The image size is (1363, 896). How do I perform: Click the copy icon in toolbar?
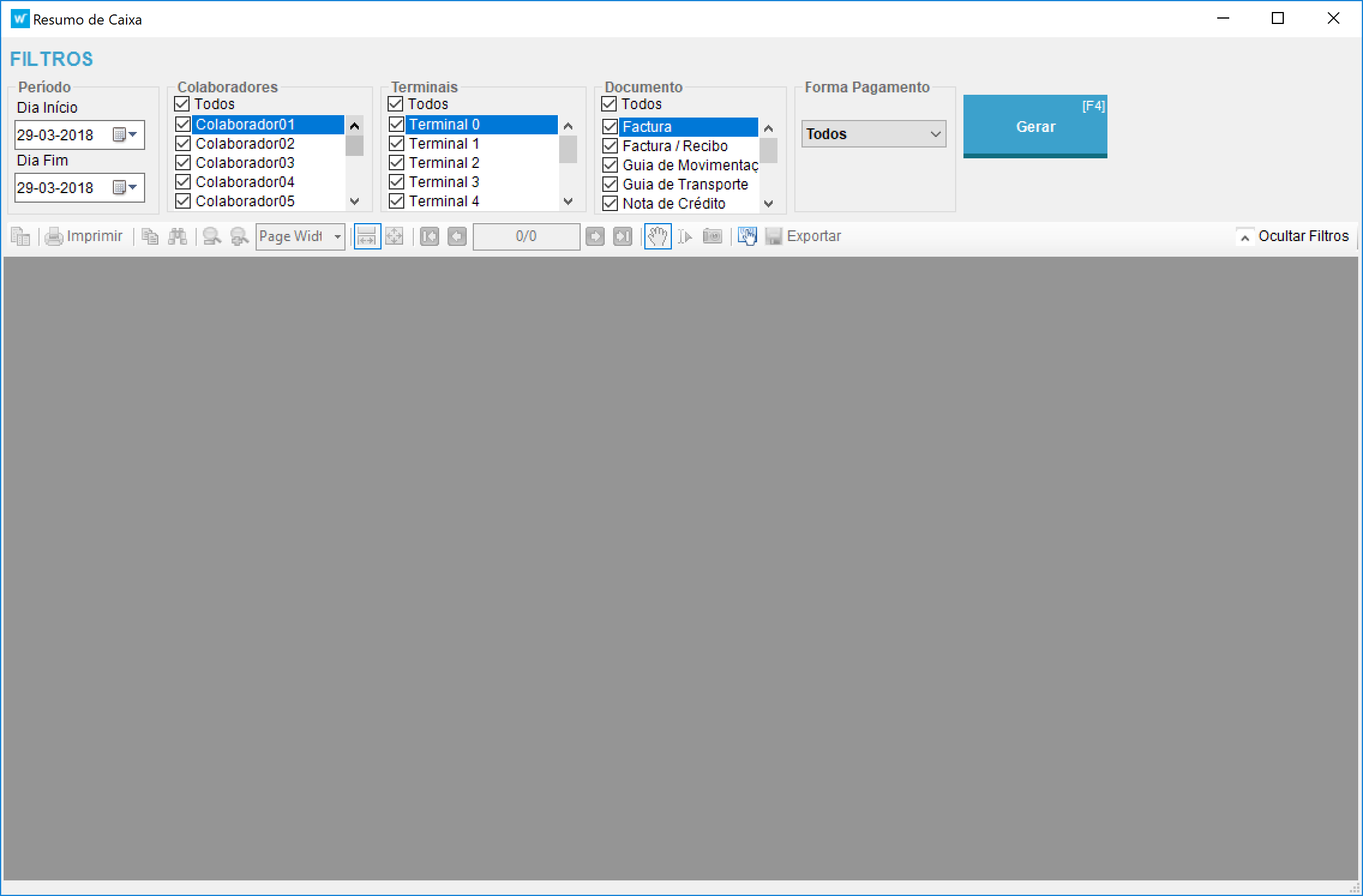point(150,237)
